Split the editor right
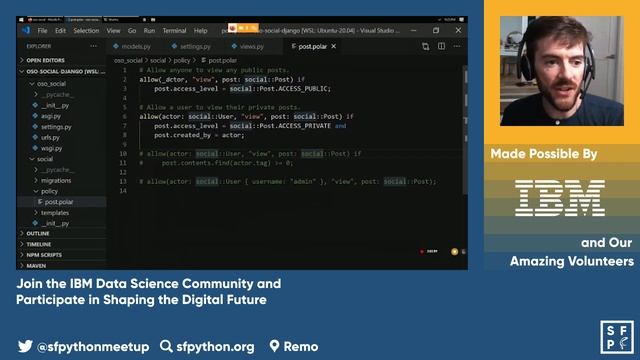 tap(441, 46)
